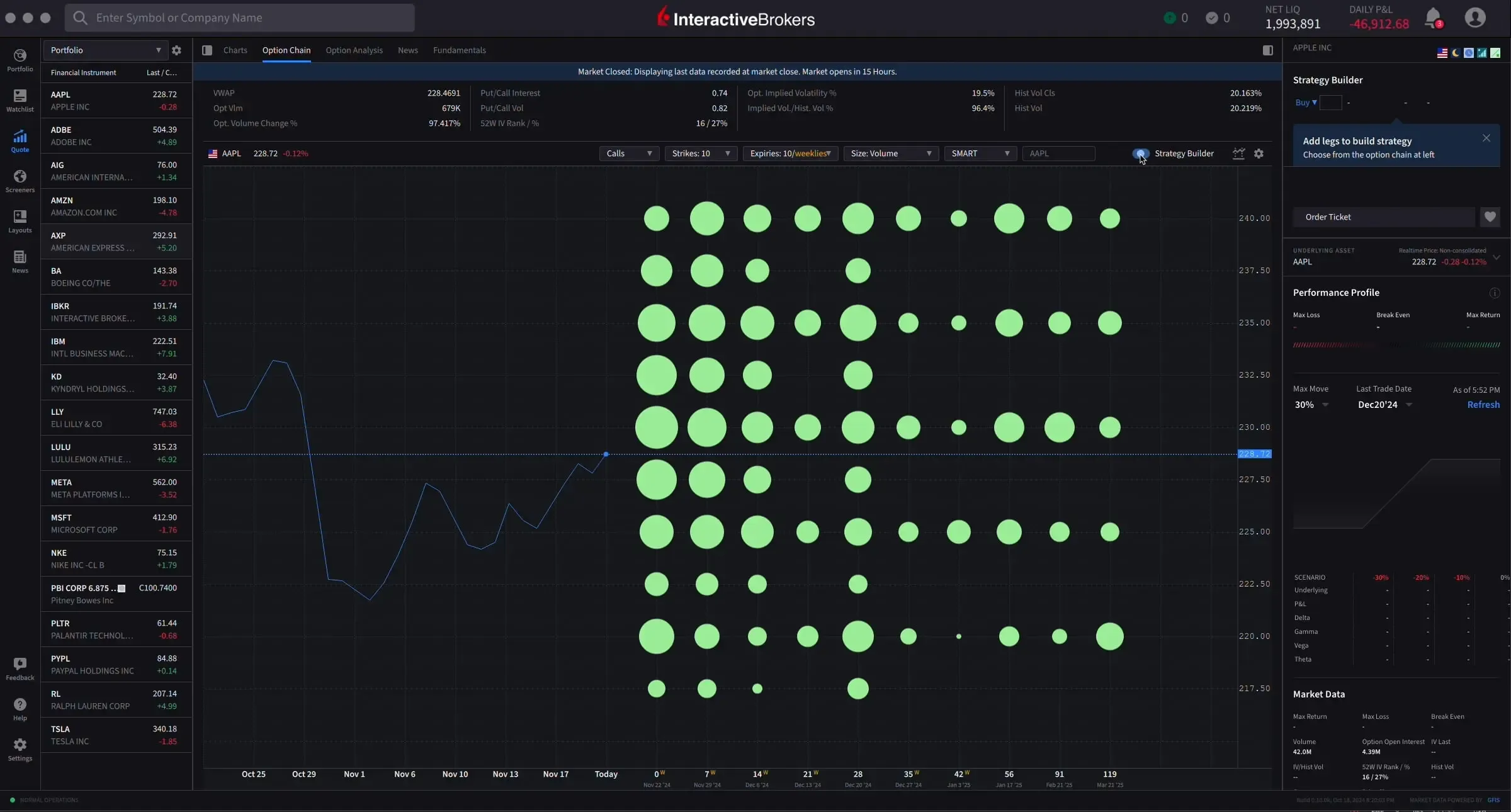
Task: Click the heart icon beside Order Ticket
Action: pyautogui.click(x=1490, y=217)
